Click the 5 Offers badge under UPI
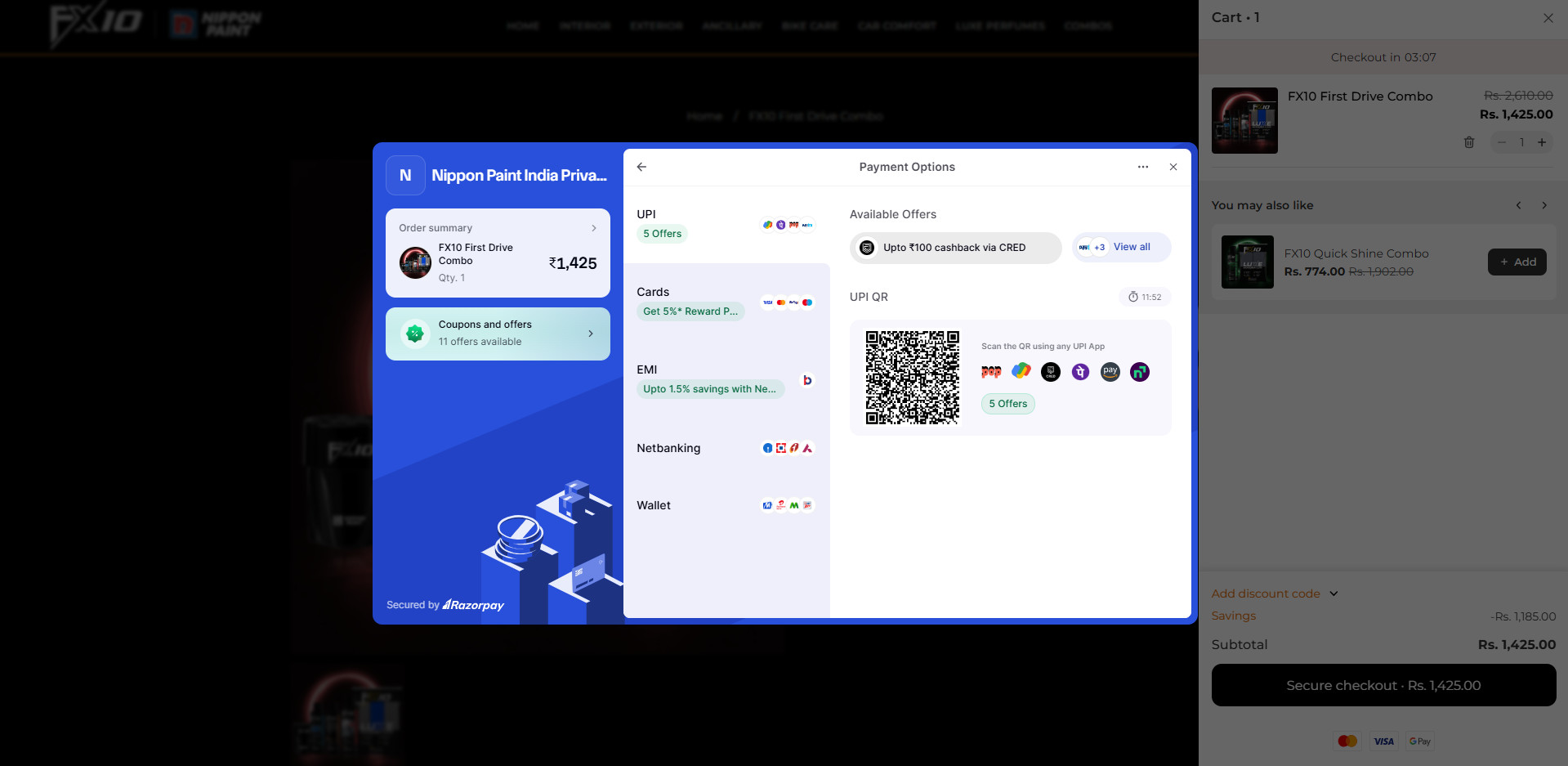Screen dimensions: 1568x766 point(662,234)
